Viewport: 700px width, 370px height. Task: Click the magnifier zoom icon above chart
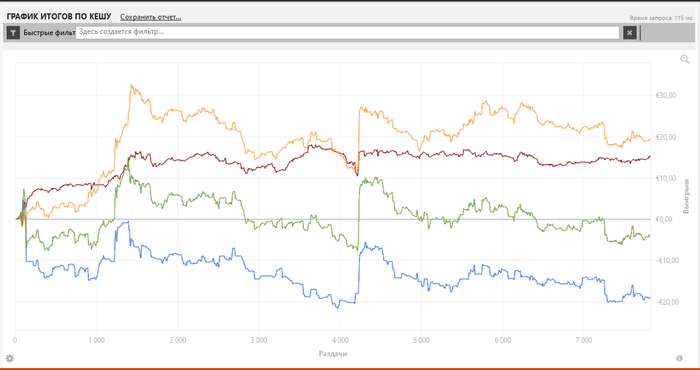tap(685, 59)
